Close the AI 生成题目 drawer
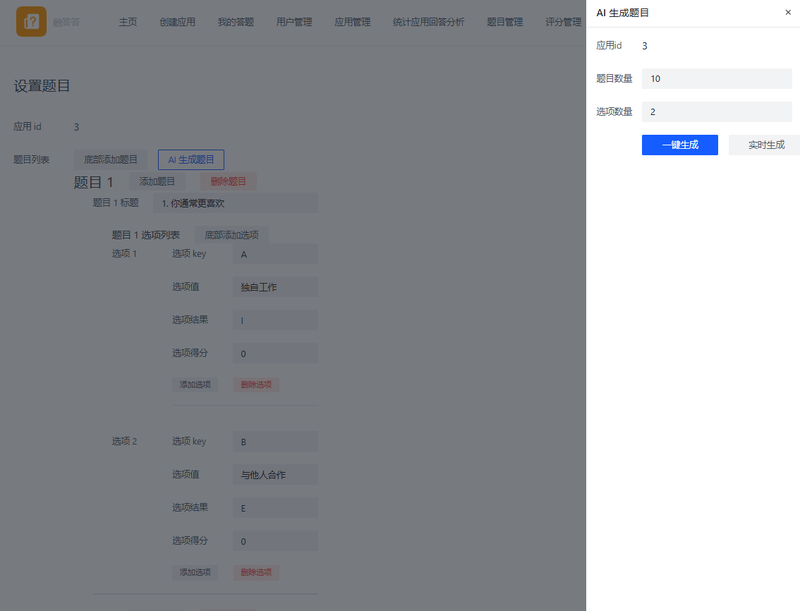 tap(788, 12)
